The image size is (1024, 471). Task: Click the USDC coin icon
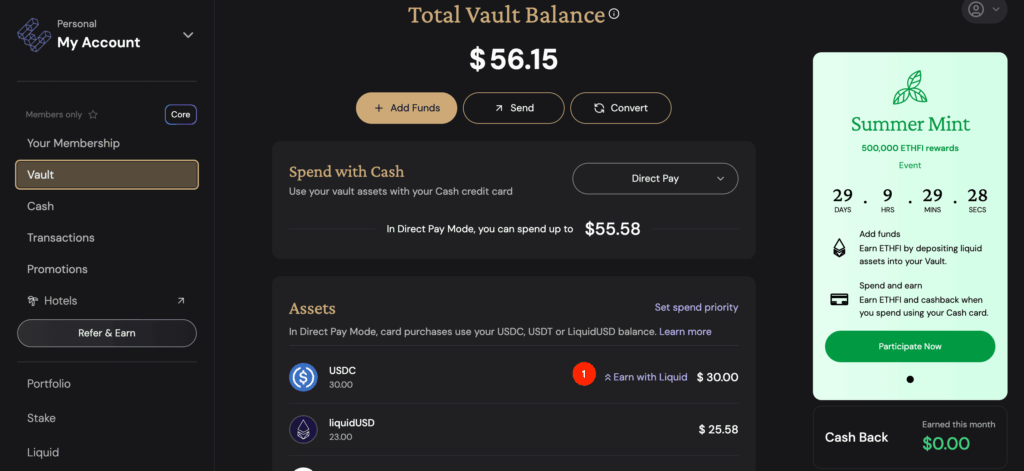pos(303,377)
